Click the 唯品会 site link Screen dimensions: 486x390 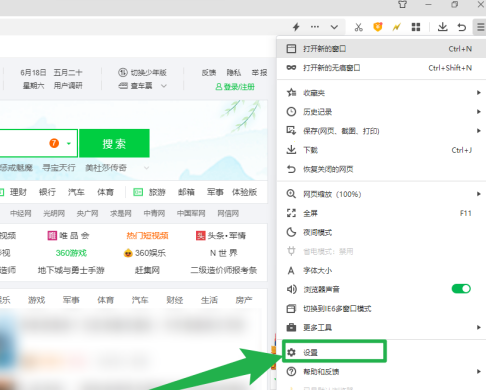[x=68, y=236]
